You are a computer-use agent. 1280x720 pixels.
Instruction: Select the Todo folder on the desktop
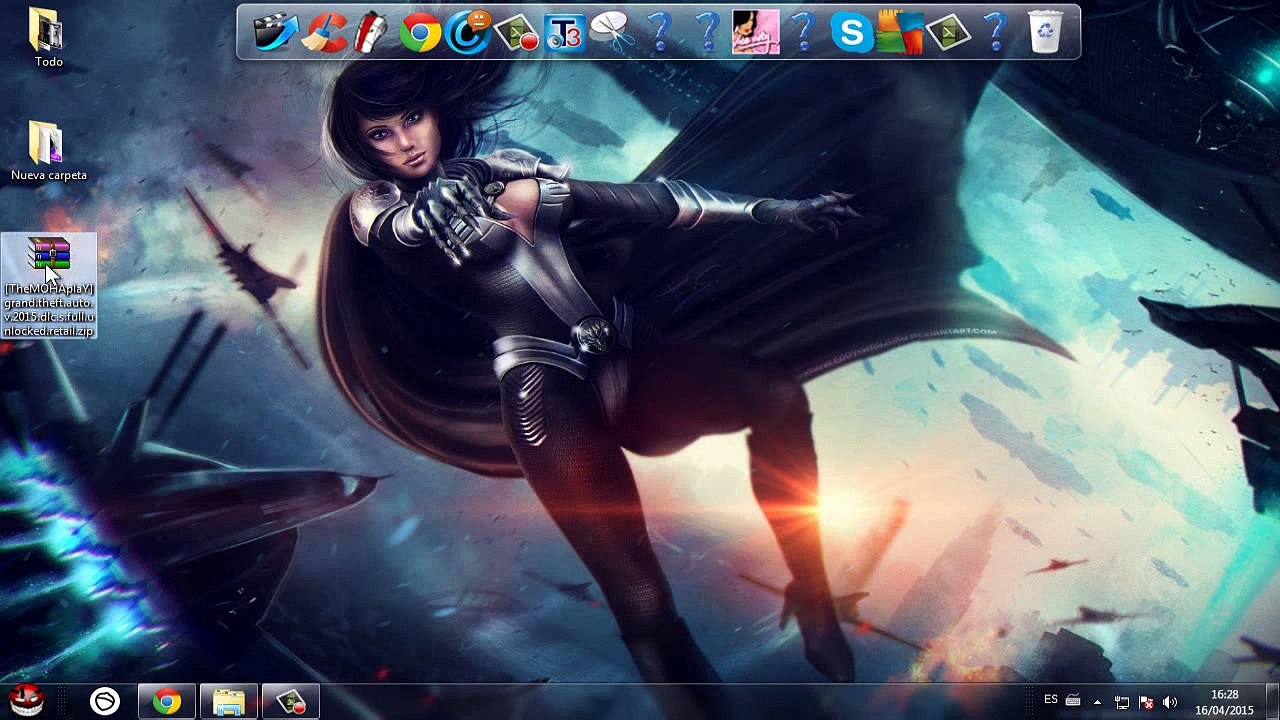point(48,38)
